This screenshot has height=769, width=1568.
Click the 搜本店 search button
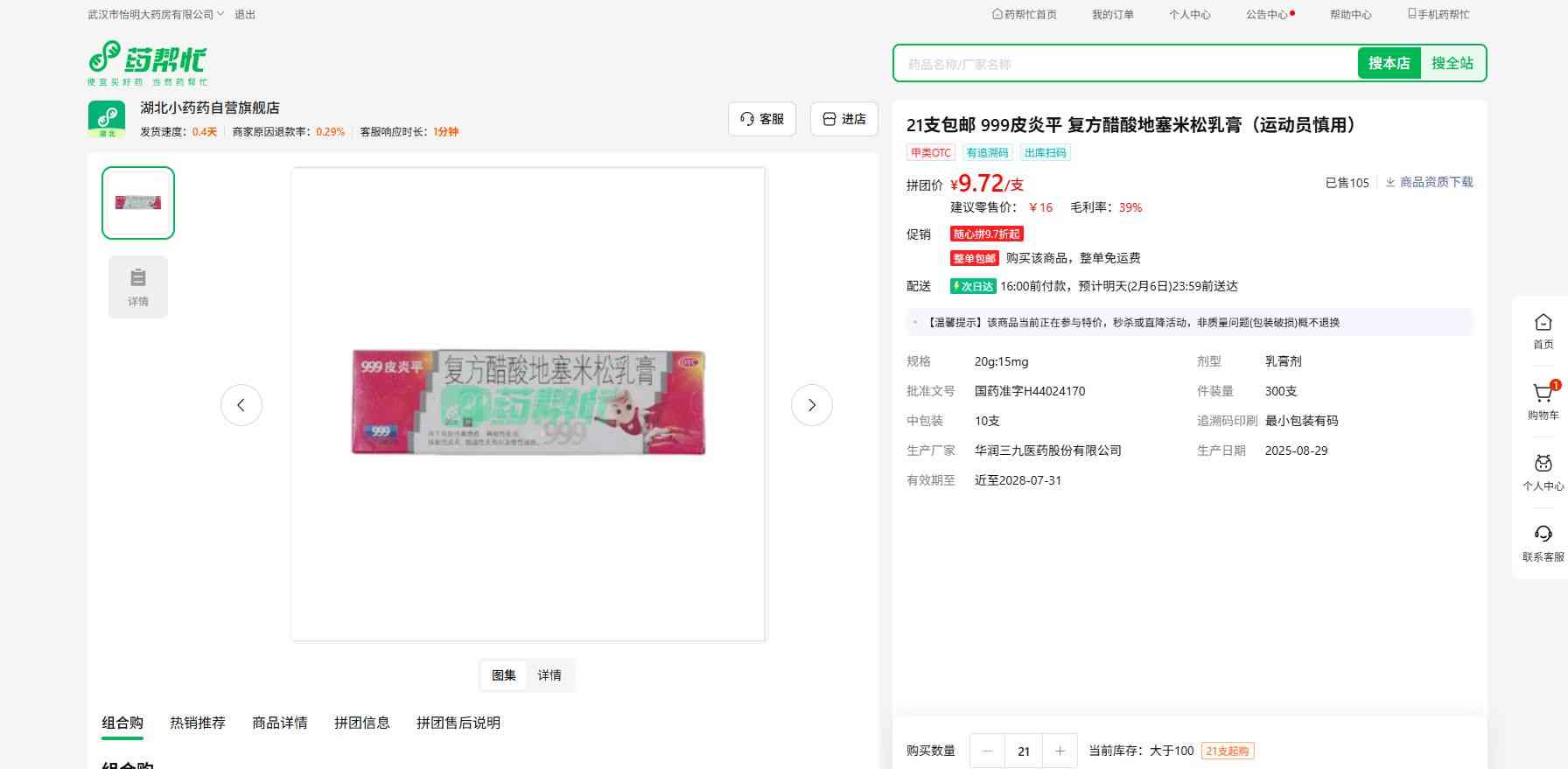tap(1389, 63)
